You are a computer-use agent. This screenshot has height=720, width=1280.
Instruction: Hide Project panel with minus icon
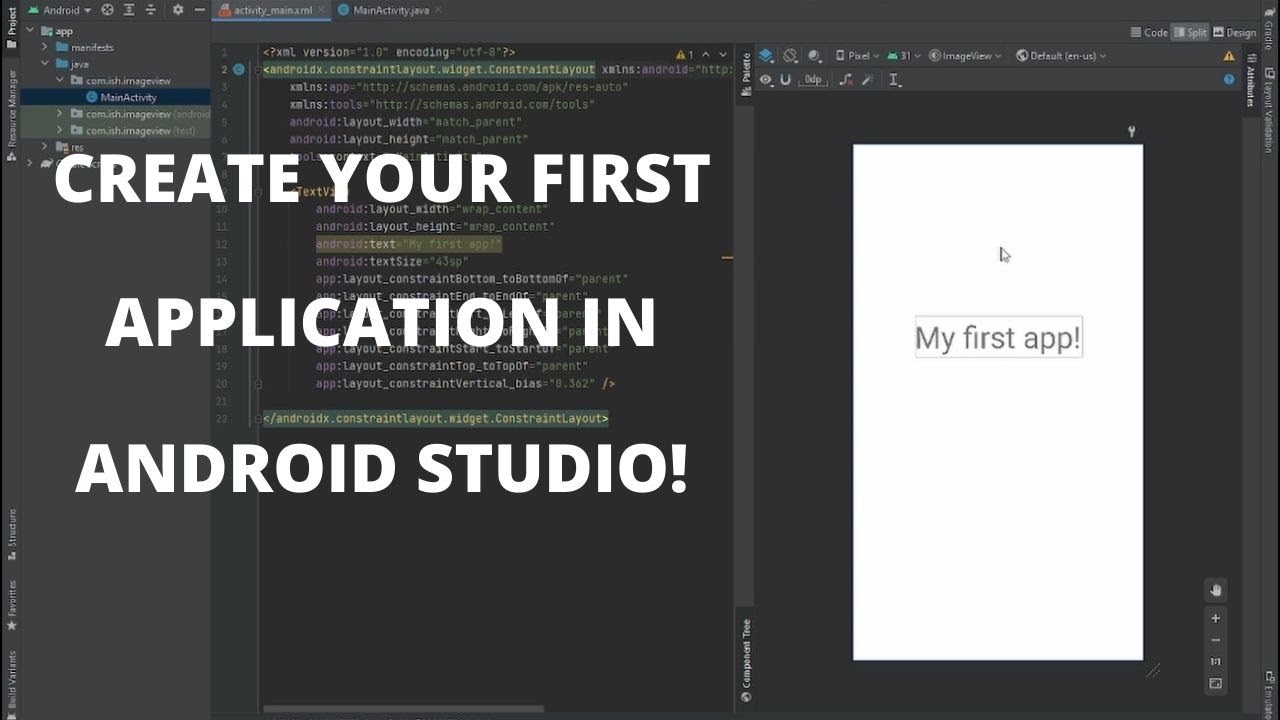pos(200,10)
